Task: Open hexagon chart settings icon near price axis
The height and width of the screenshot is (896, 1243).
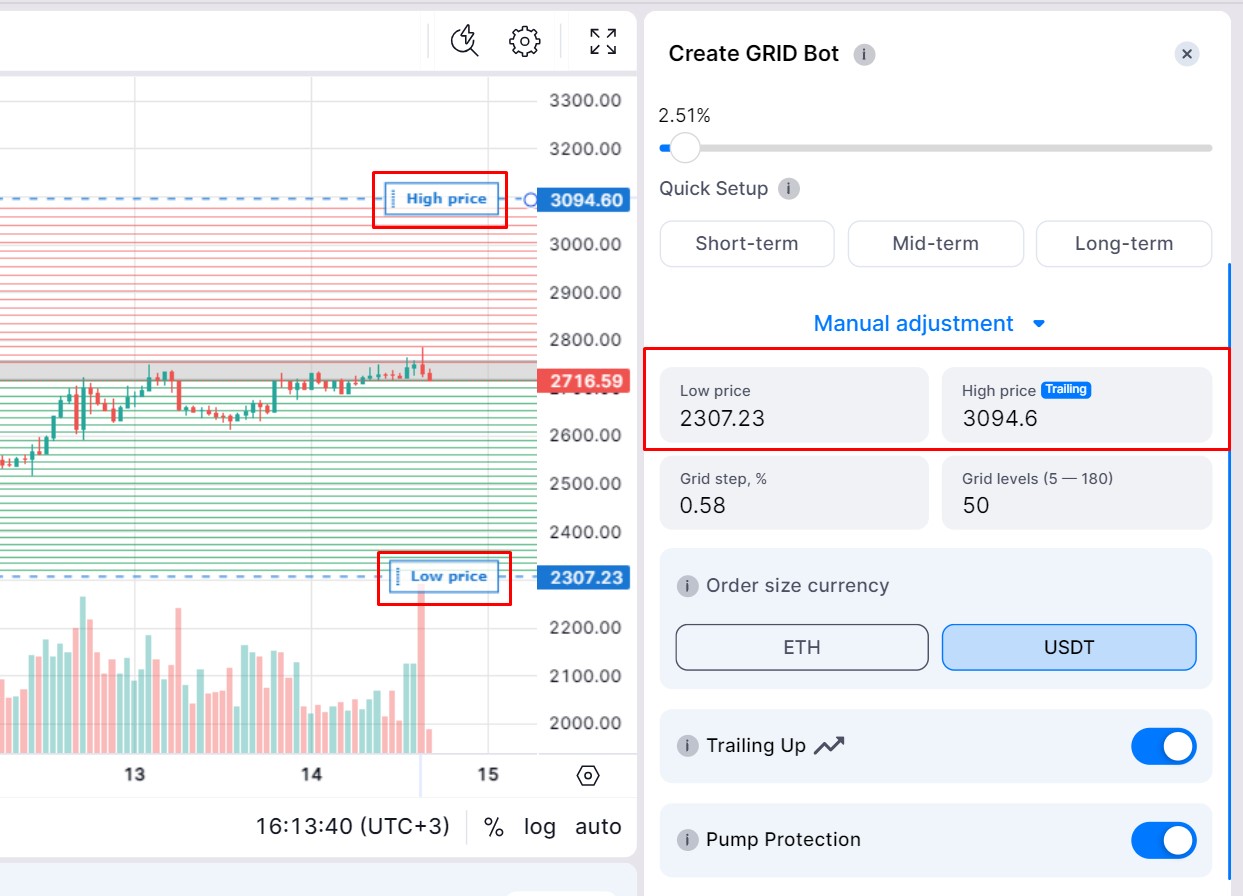Action: click(588, 776)
